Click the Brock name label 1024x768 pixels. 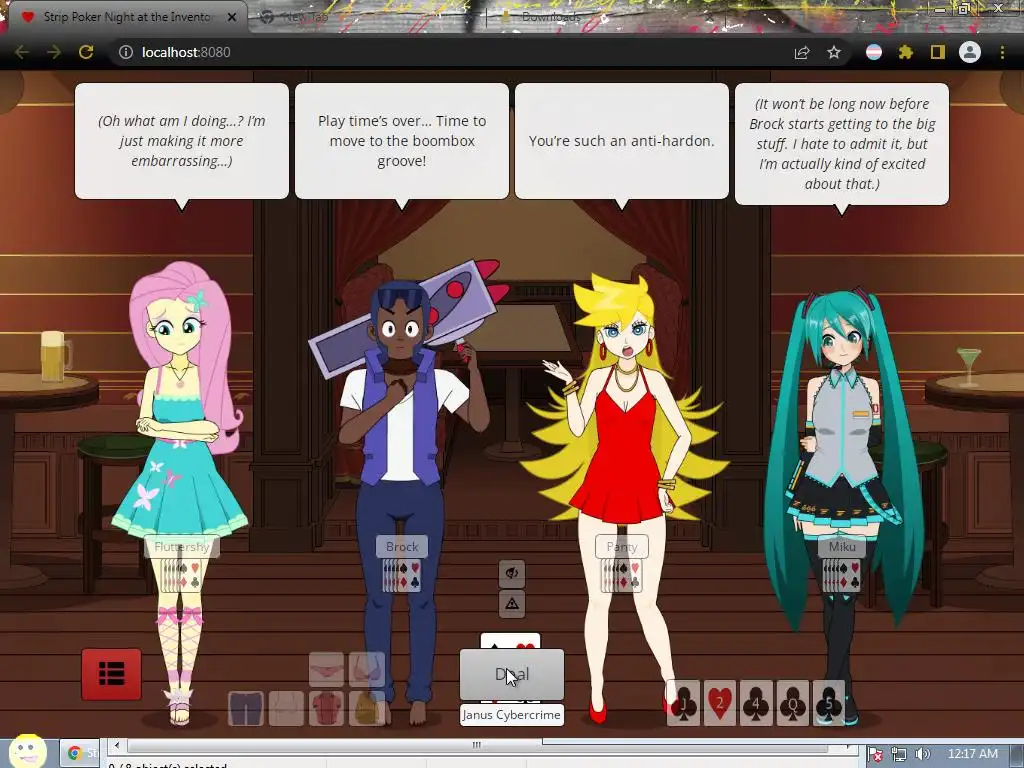pos(402,547)
